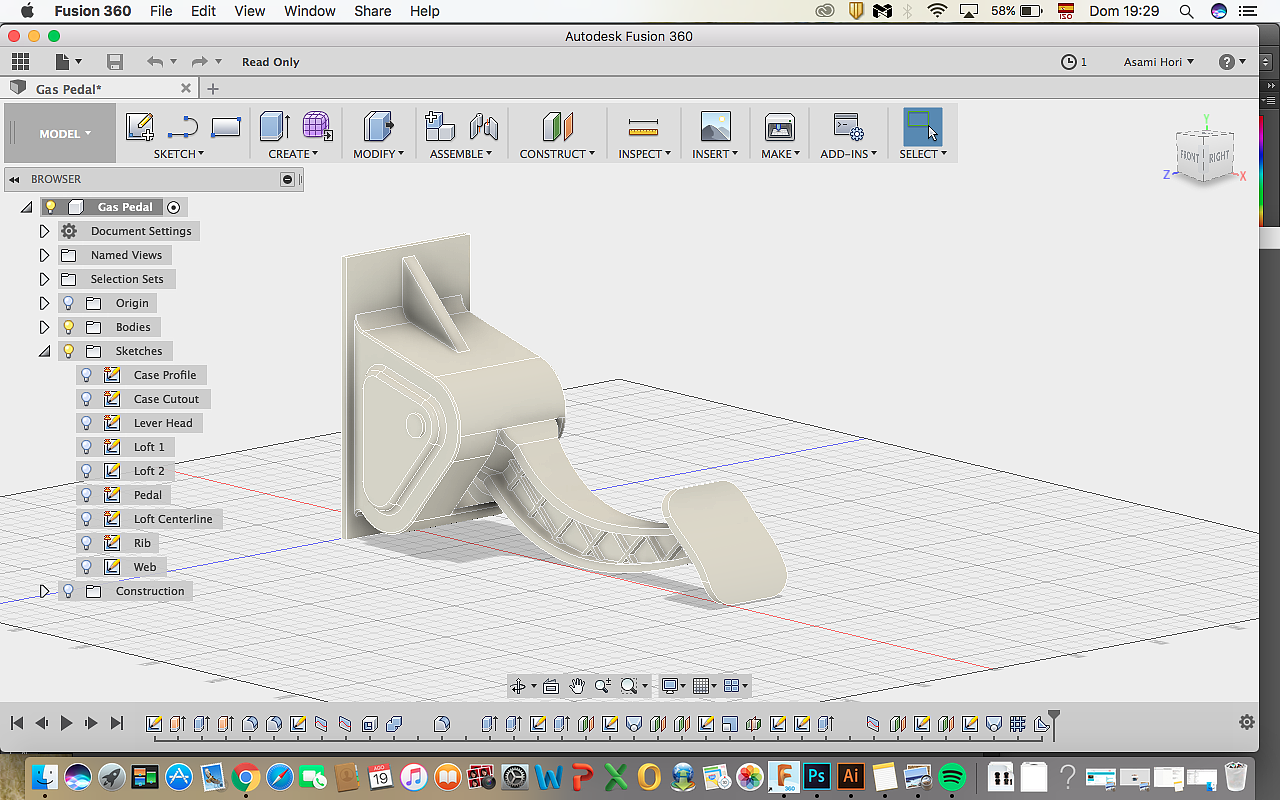This screenshot has height=800, width=1280.
Task: Click the Insert image icon
Action: (715, 127)
